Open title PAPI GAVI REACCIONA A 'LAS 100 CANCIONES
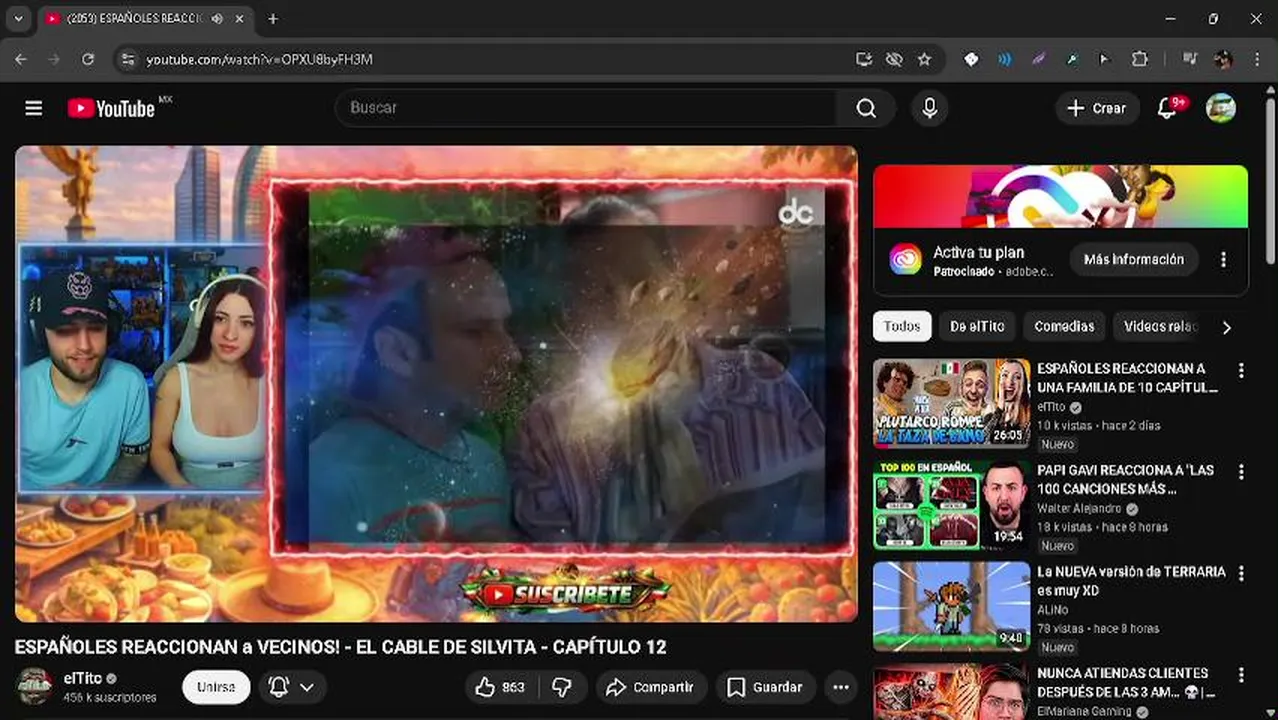 (1125, 480)
